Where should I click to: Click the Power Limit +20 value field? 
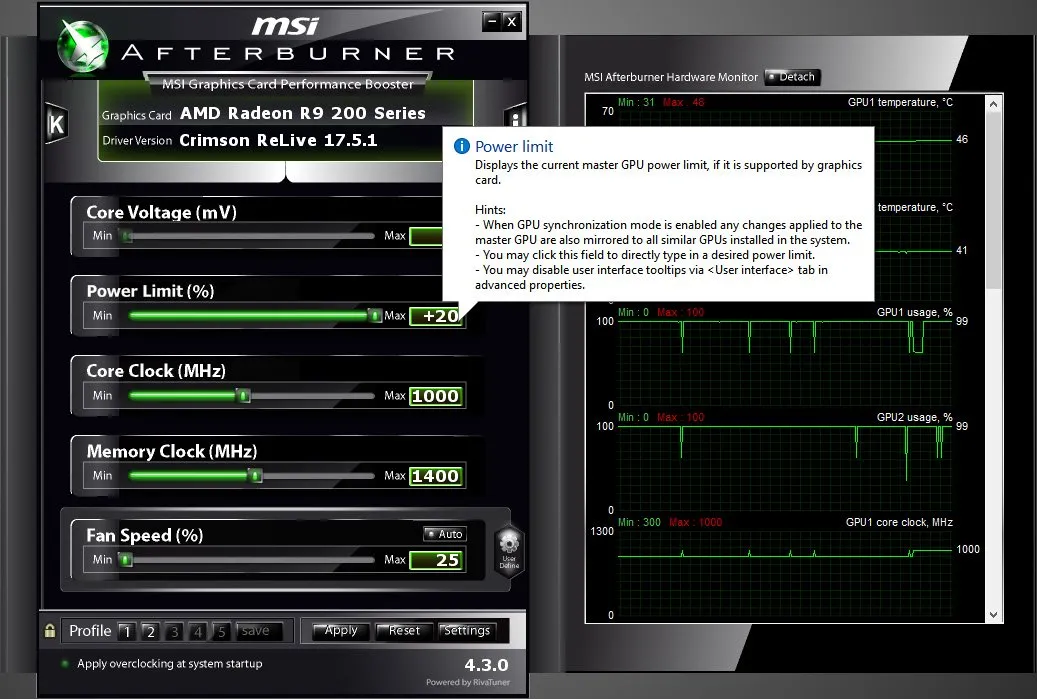pos(437,316)
